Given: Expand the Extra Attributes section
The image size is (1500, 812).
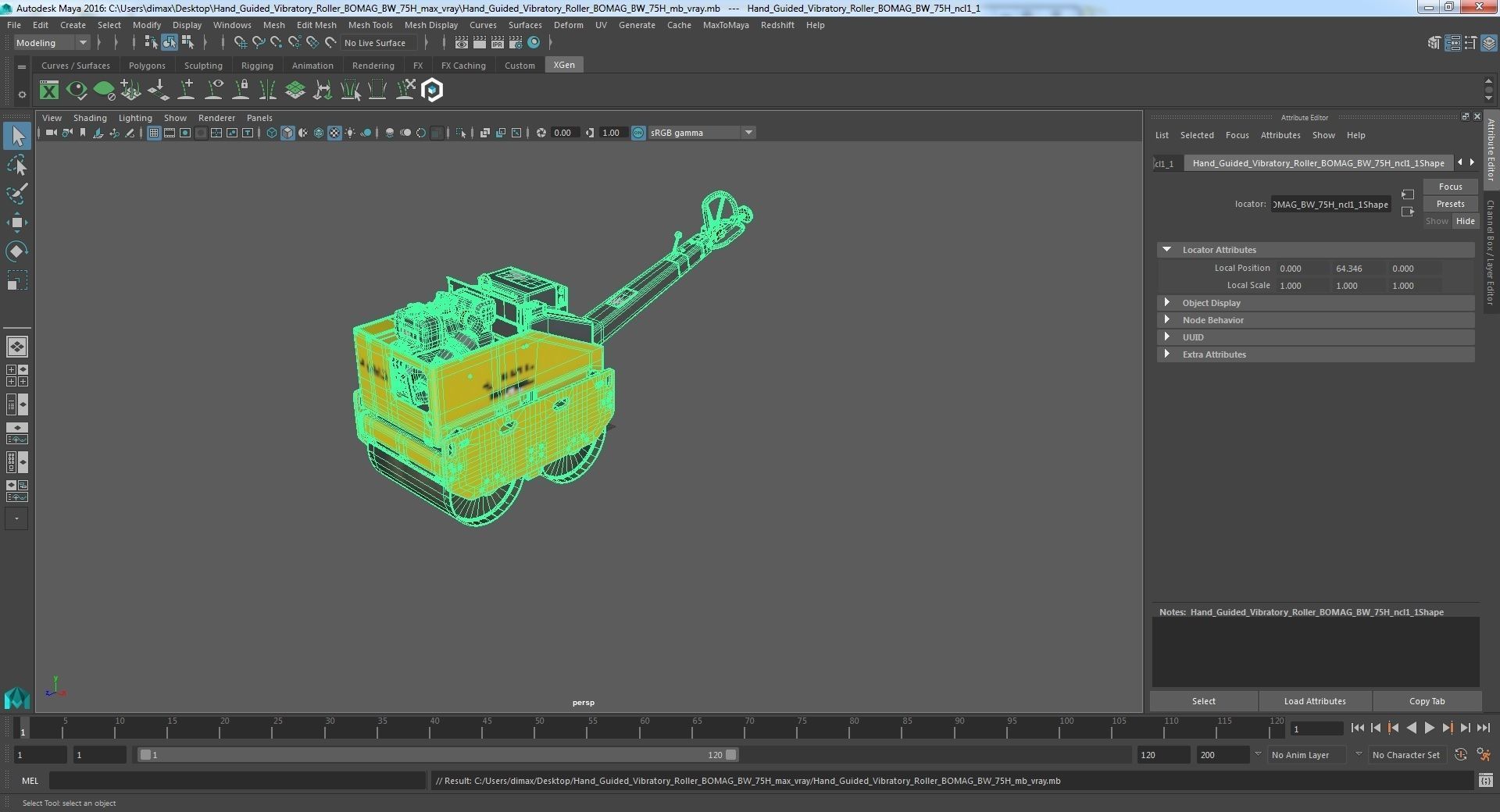Looking at the screenshot, I should [x=1167, y=354].
